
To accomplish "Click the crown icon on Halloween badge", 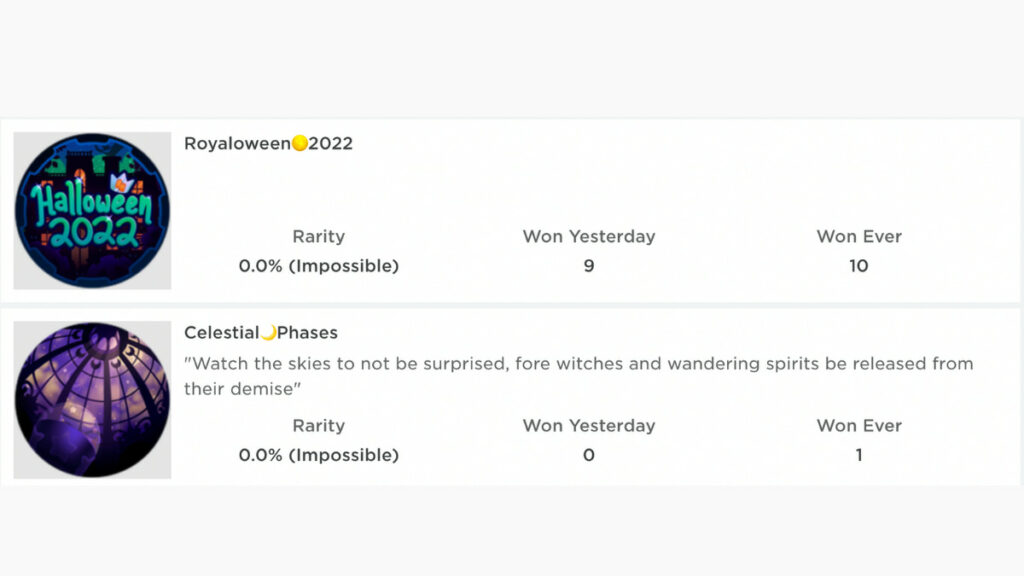I will coord(121,184).
